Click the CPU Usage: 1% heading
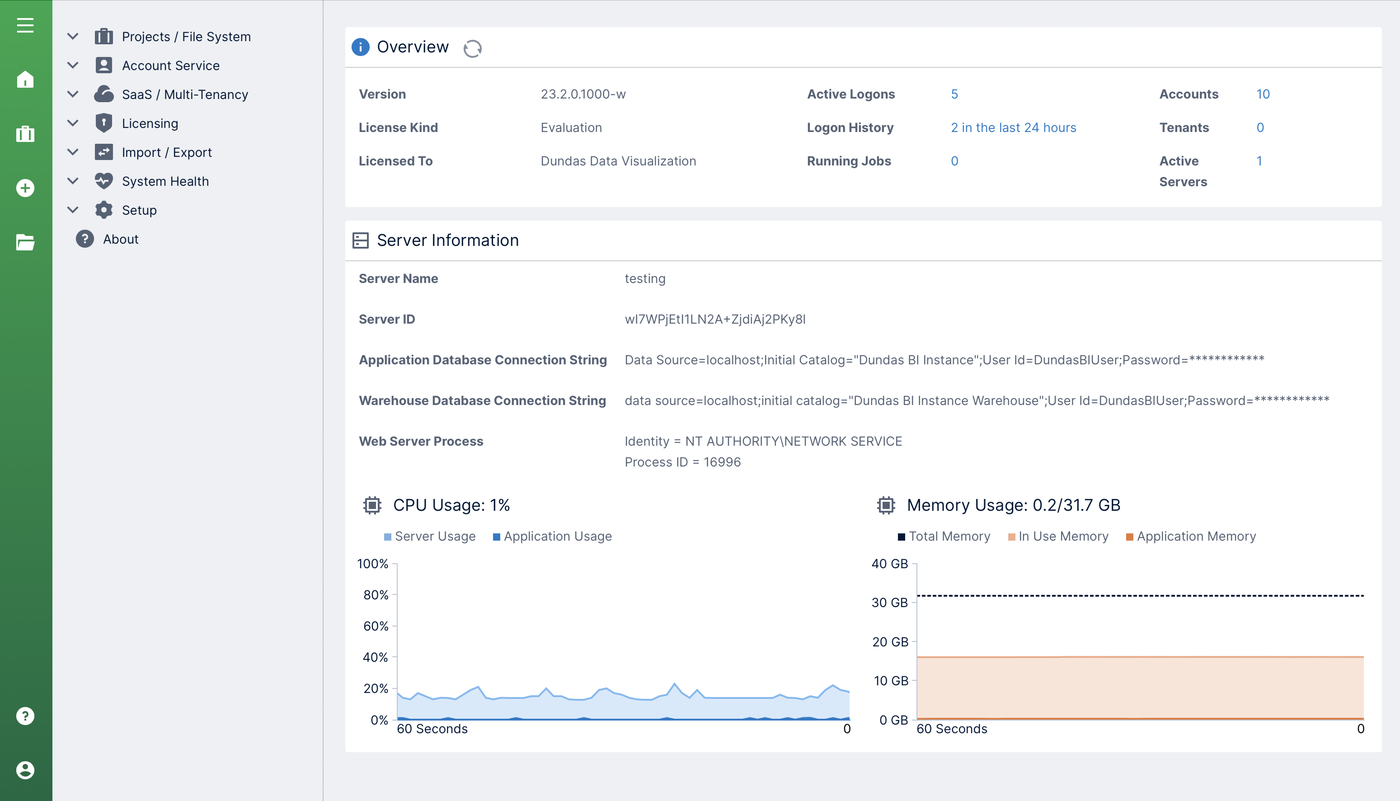The image size is (1400, 801). (452, 506)
